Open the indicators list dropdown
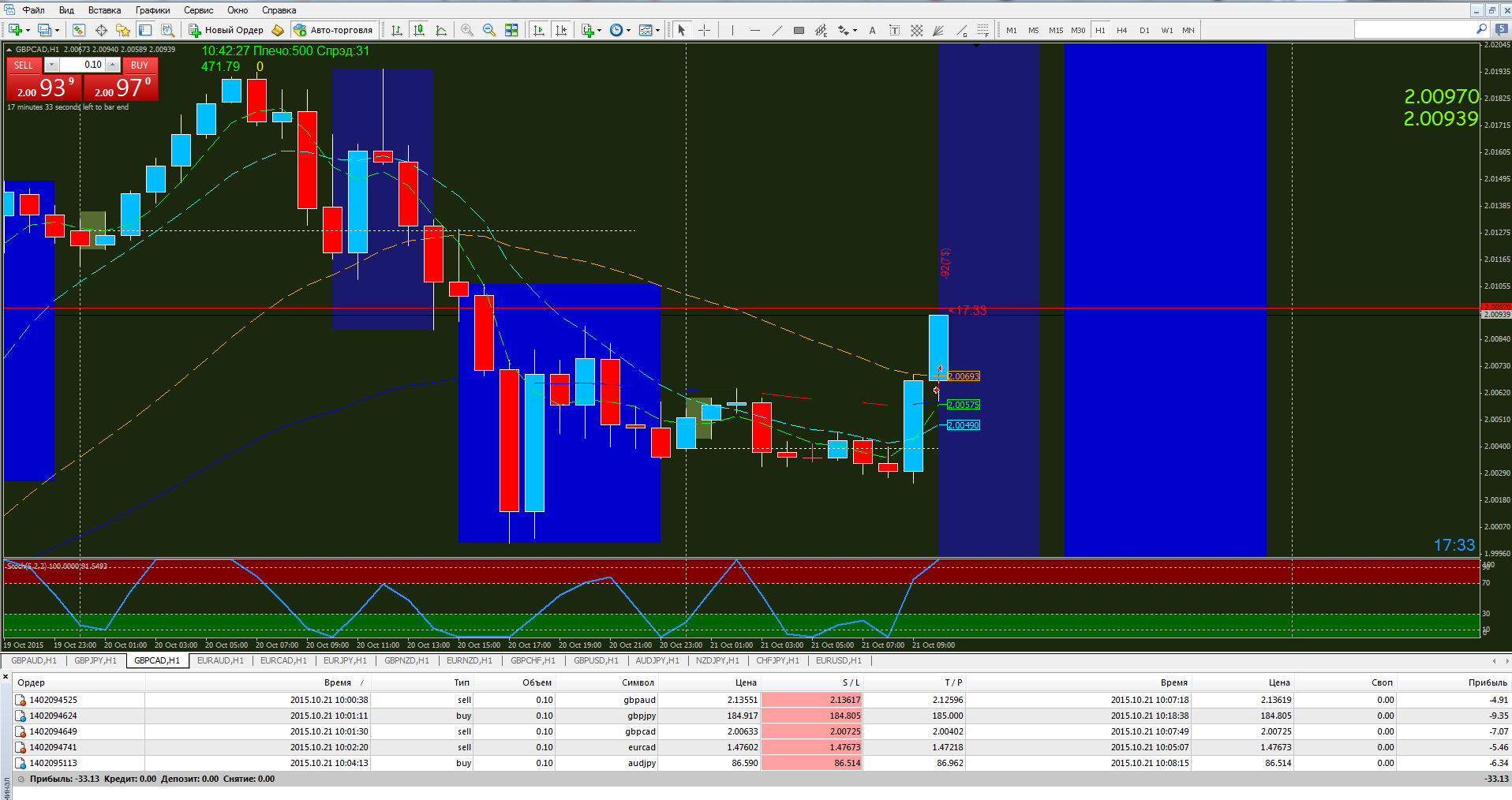The width and height of the screenshot is (1512, 800). point(600,30)
